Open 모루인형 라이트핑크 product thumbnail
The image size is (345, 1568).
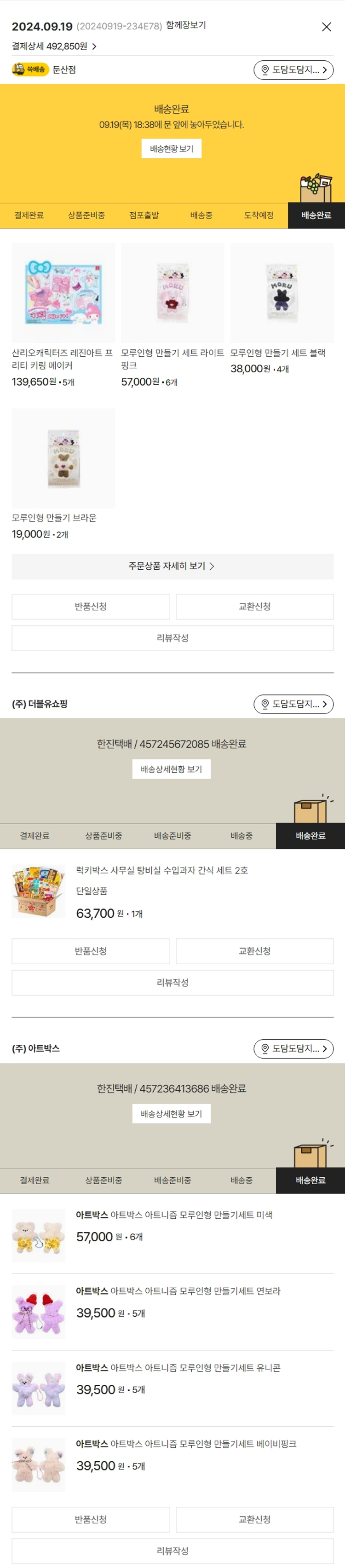(172, 293)
